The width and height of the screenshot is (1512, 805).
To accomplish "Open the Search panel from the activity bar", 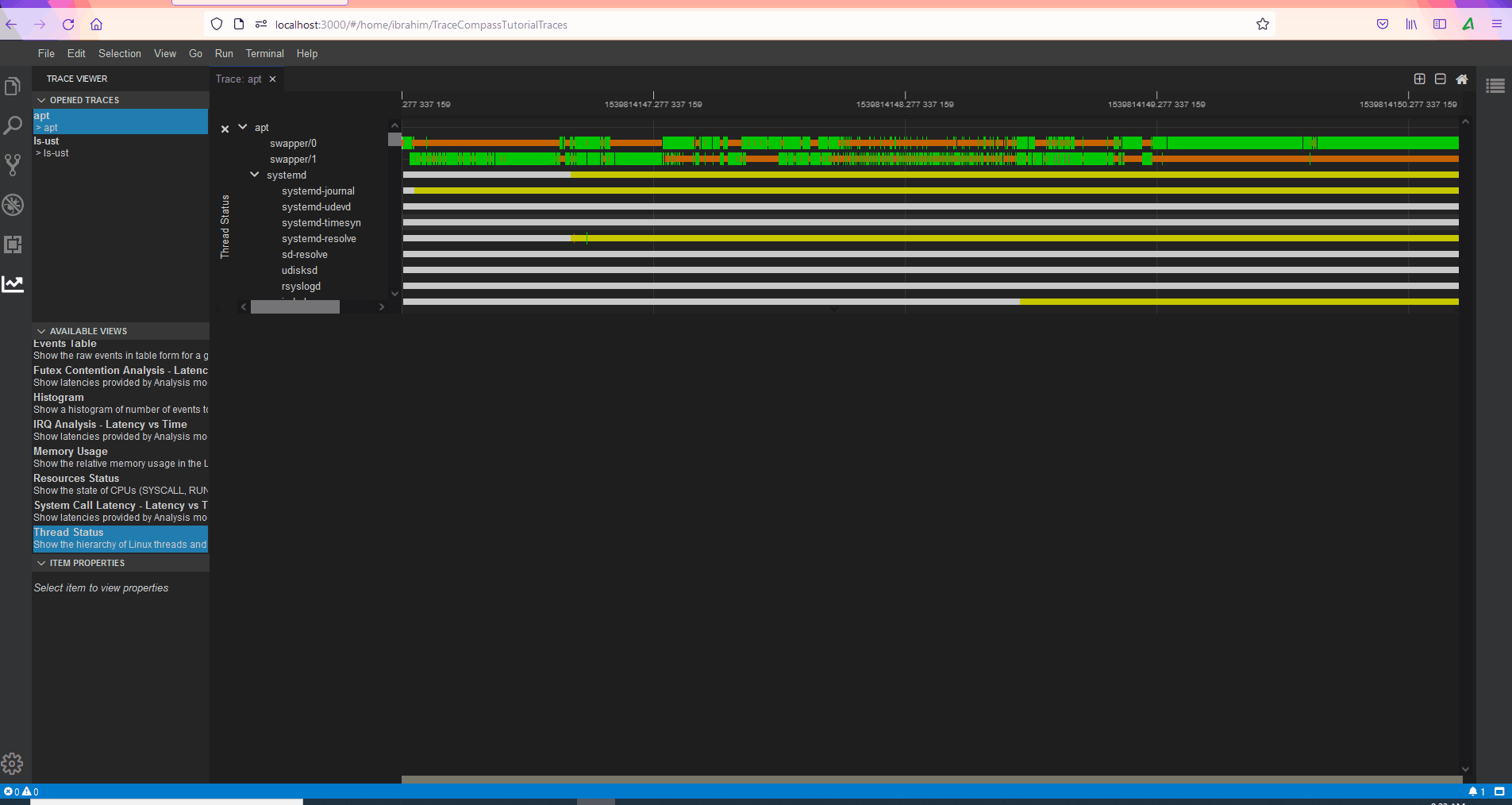I will [x=13, y=125].
